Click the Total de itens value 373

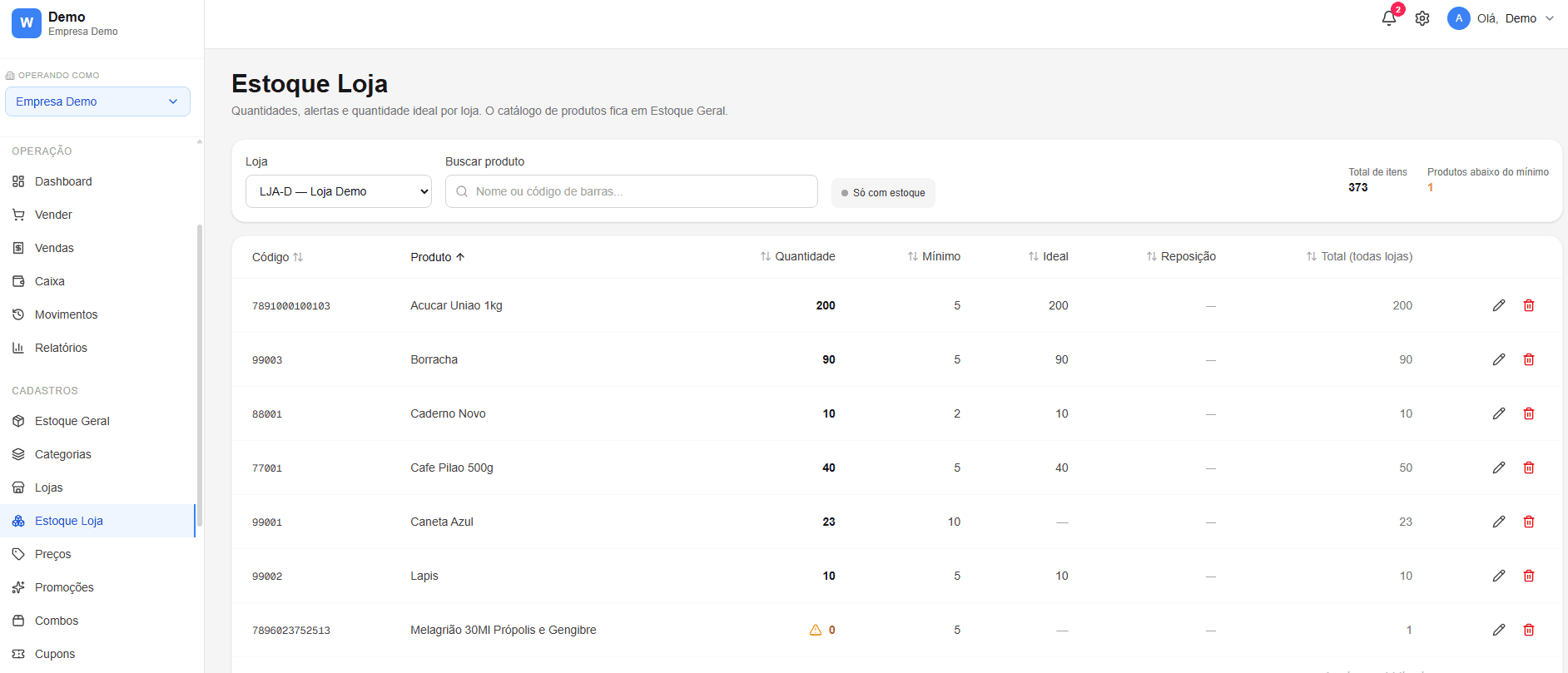click(x=1358, y=187)
